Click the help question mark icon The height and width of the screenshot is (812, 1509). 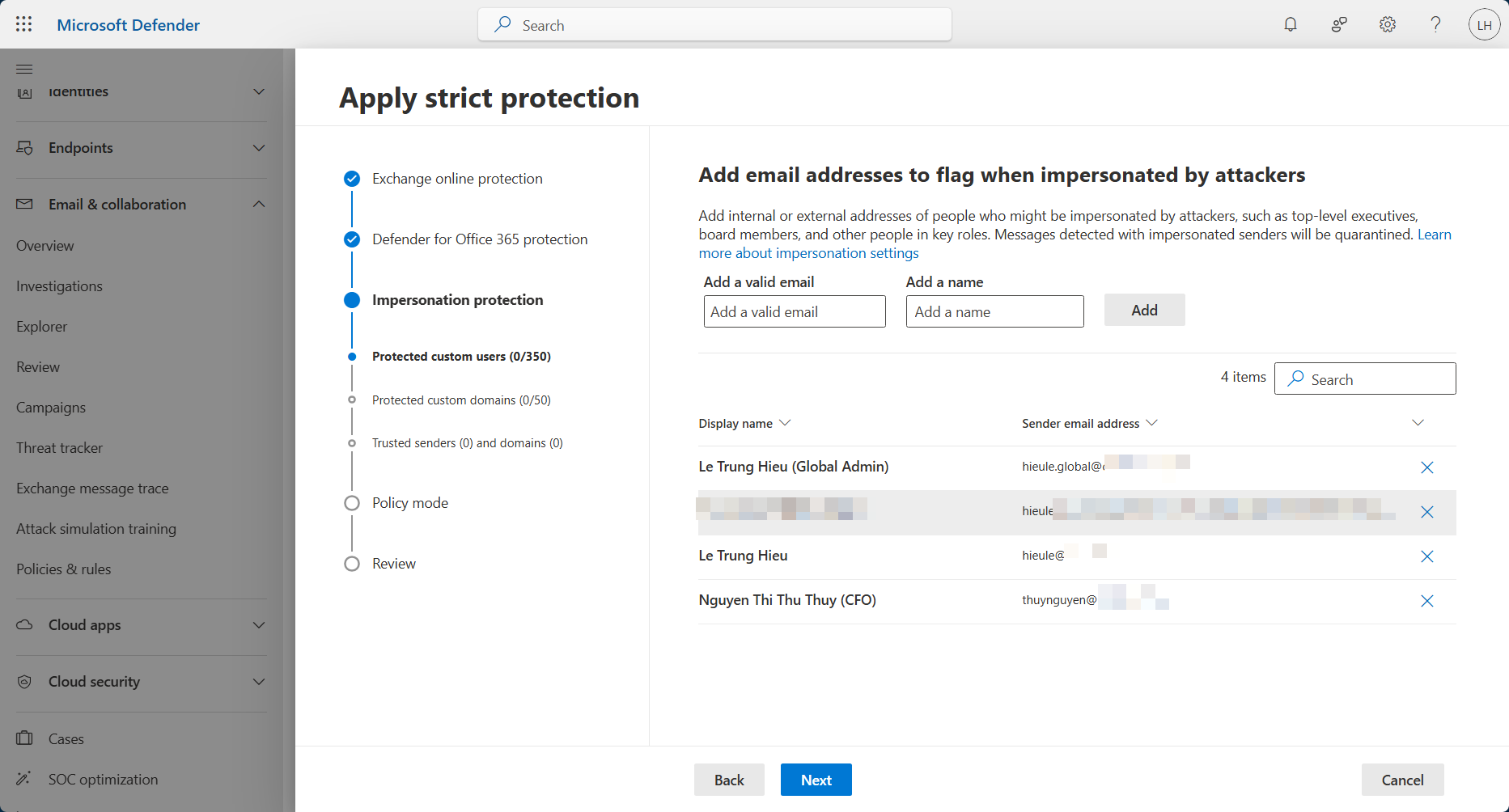click(x=1435, y=24)
